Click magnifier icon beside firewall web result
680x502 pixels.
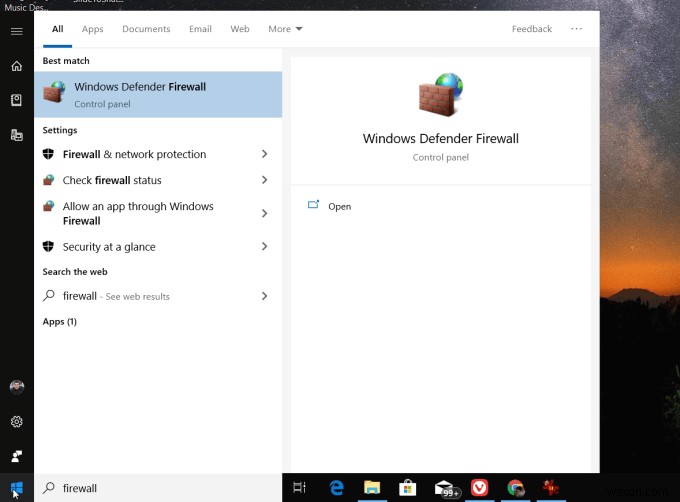point(49,296)
